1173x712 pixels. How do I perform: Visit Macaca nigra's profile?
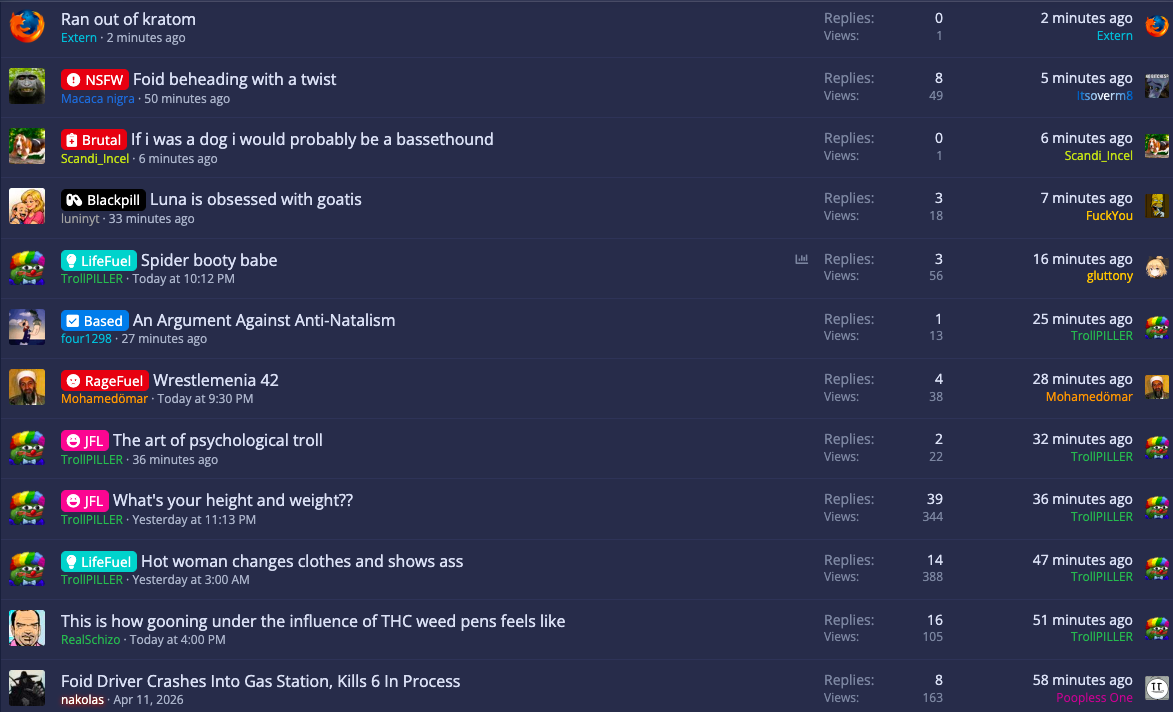97,98
